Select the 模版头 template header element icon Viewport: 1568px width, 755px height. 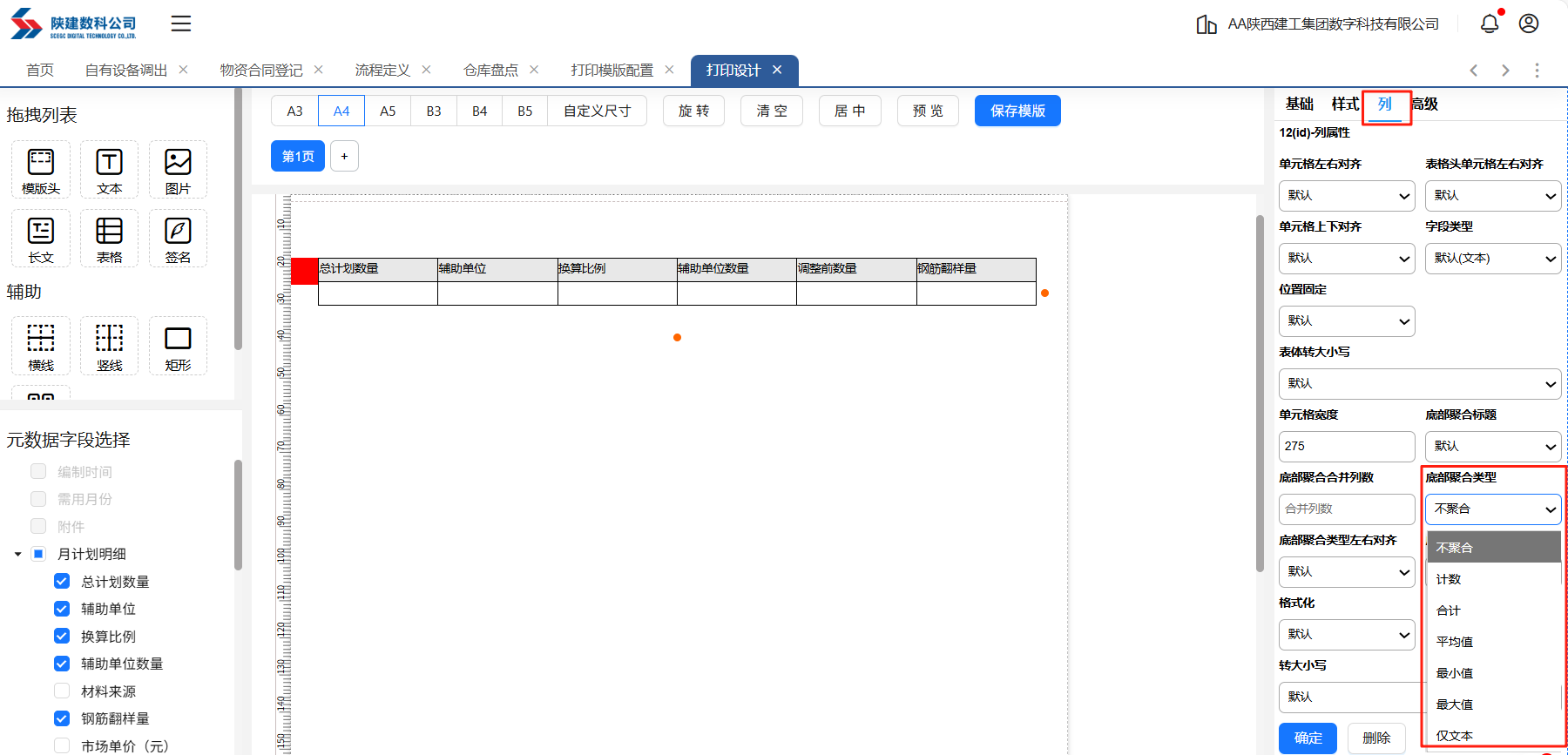pyautogui.click(x=41, y=170)
